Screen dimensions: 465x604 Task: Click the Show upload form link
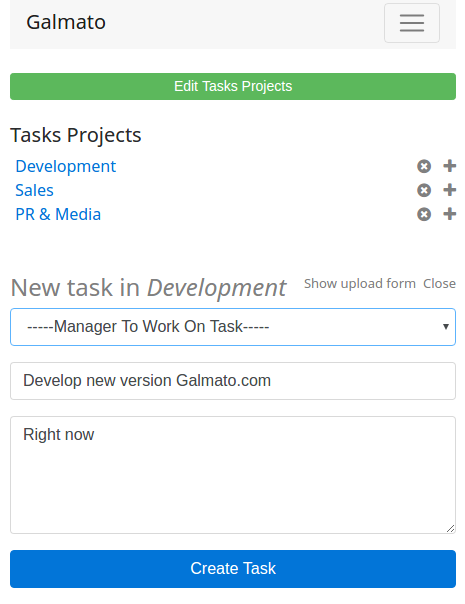[360, 284]
